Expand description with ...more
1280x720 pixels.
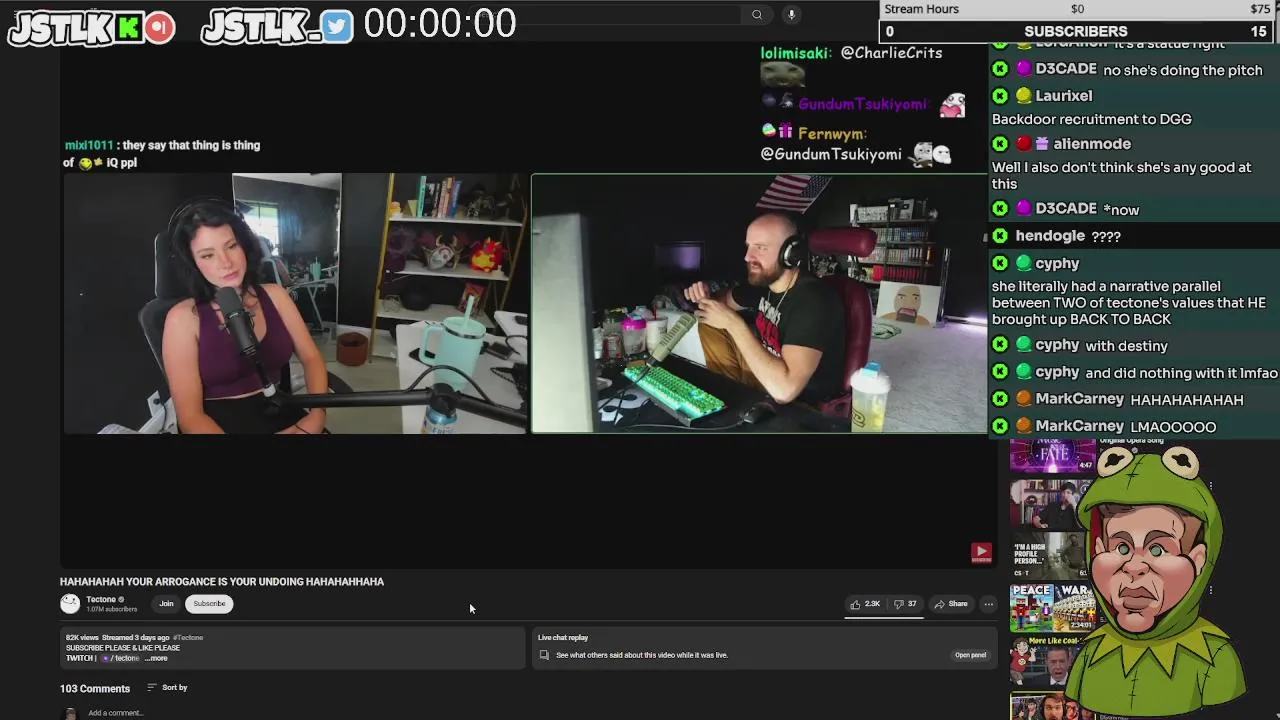tap(157, 658)
